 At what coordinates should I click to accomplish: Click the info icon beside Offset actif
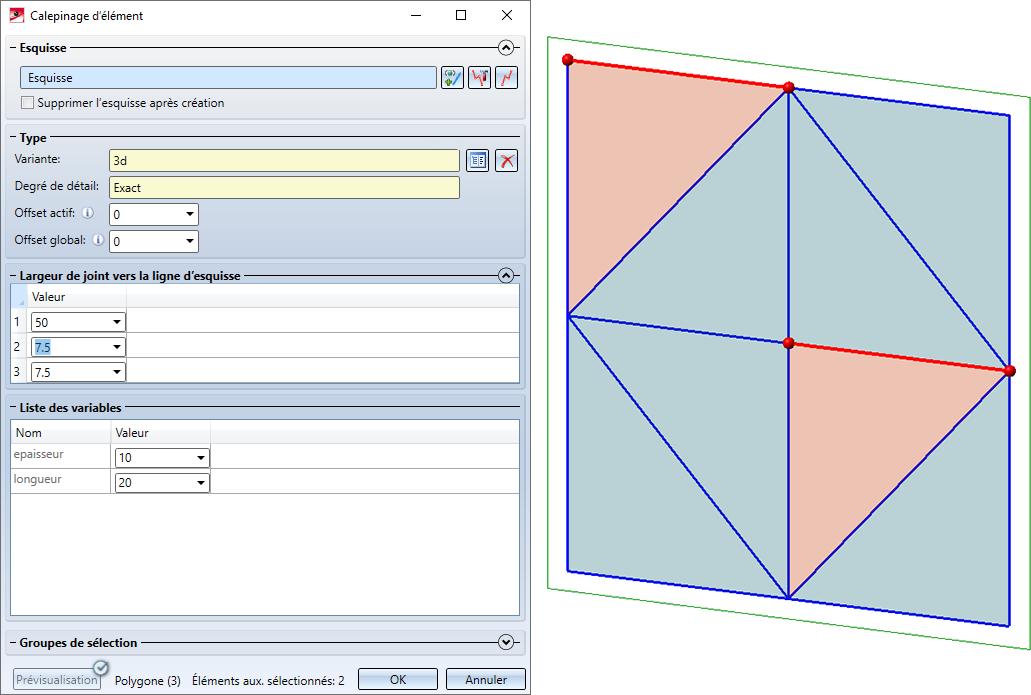(x=88, y=213)
